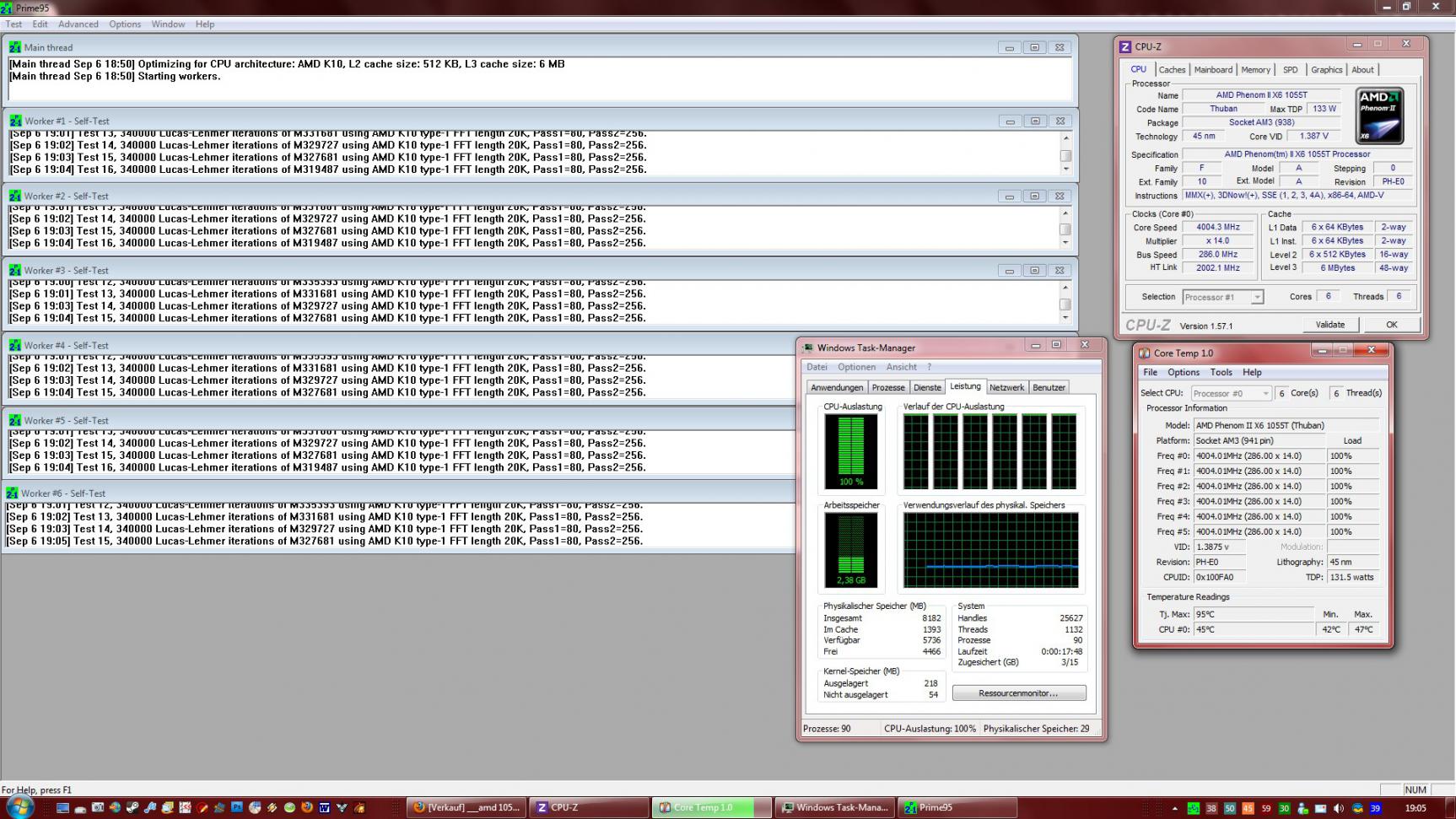Click the Core VID value 1.387 V
This screenshot has width=1456, height=819.
1313,136
